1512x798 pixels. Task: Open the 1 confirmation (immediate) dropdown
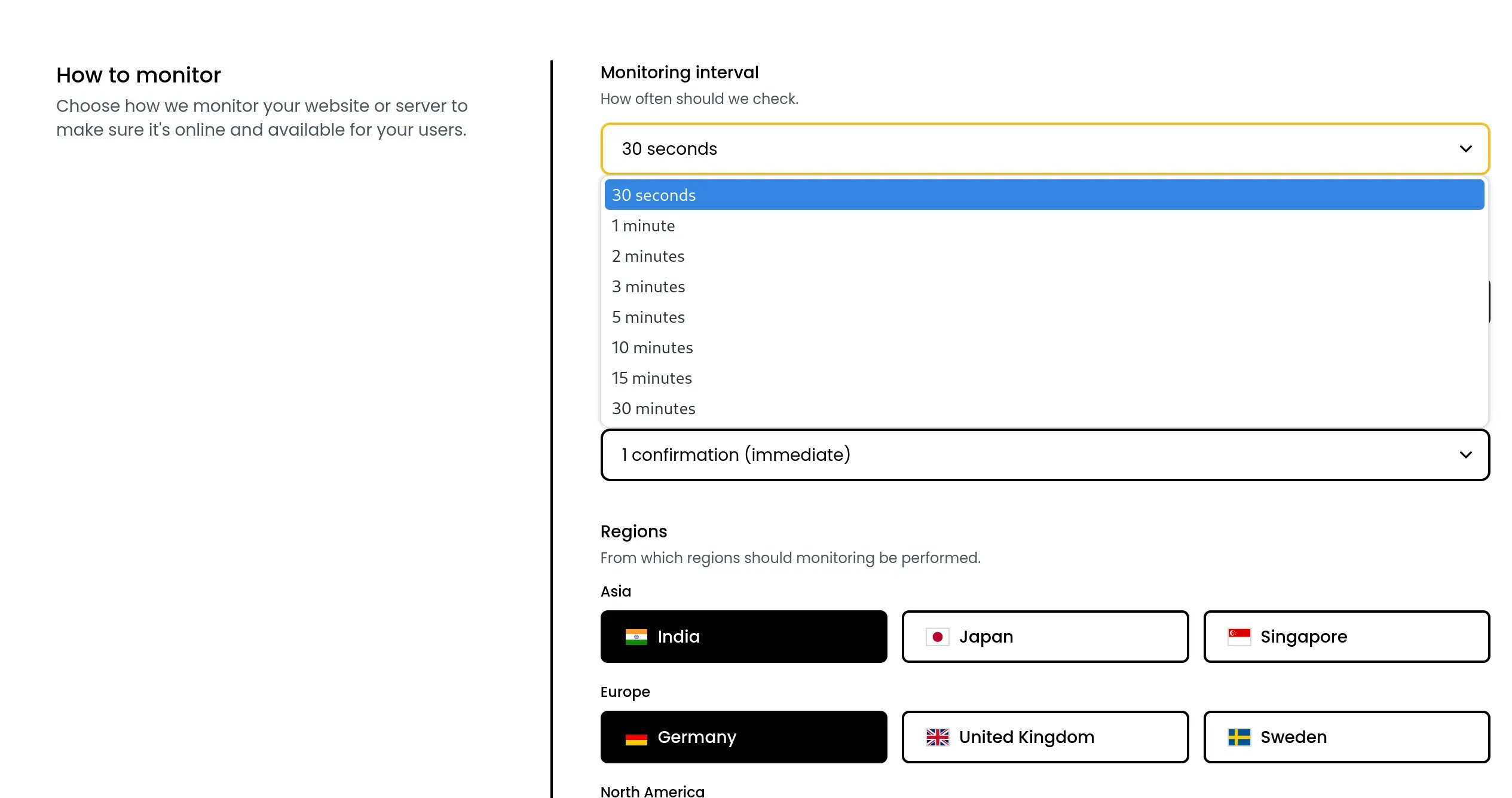1045,455
